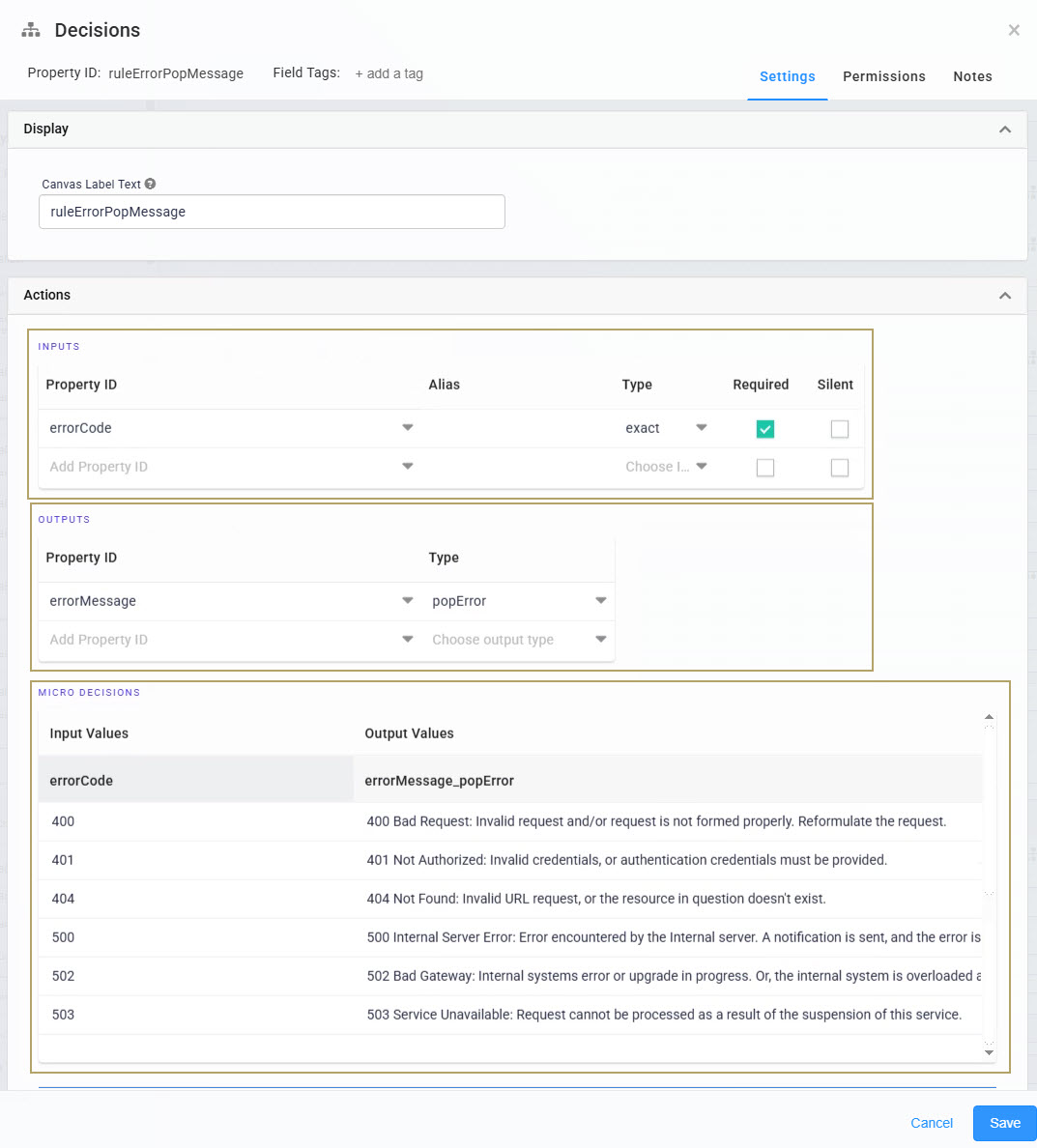
Task: Open the Choose output type dropdown
Action: pos(601,640)
